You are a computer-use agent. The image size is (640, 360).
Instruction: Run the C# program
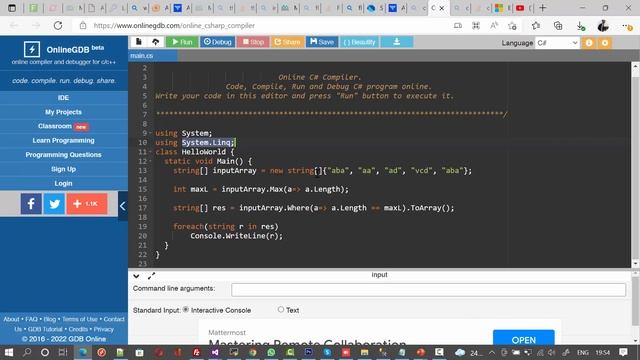182,42
